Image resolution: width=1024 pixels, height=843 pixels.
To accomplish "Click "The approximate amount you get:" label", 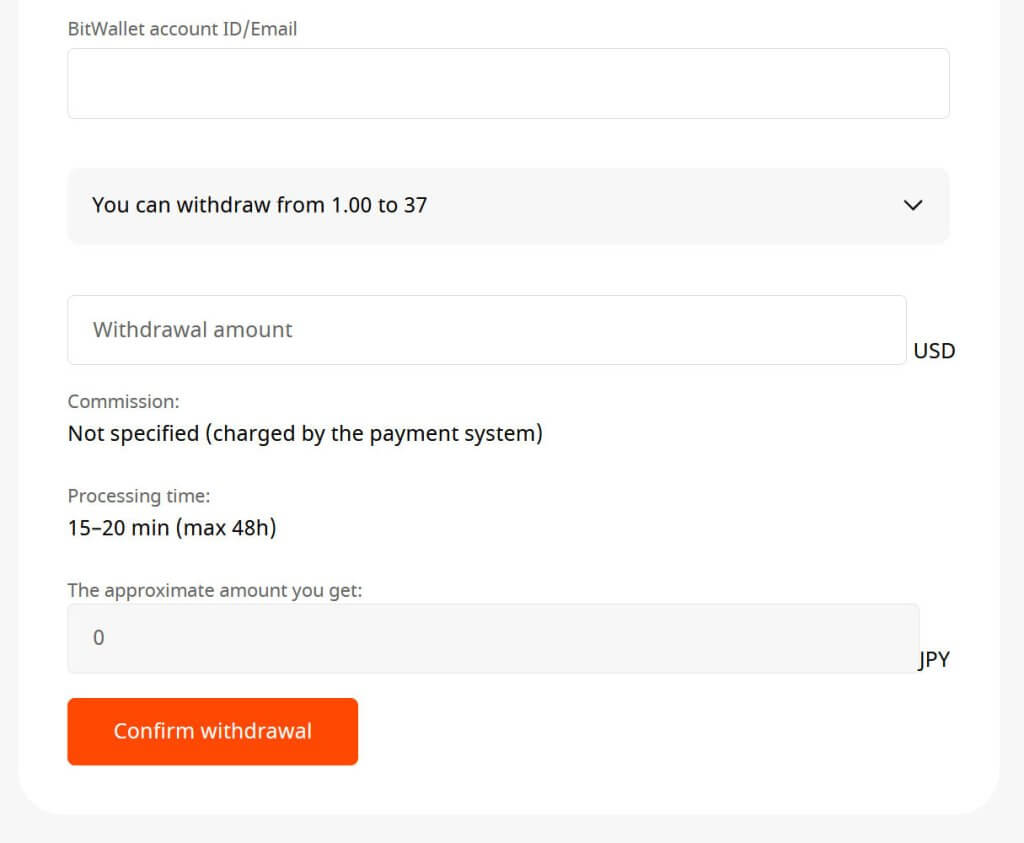I will tap(215, 590).
